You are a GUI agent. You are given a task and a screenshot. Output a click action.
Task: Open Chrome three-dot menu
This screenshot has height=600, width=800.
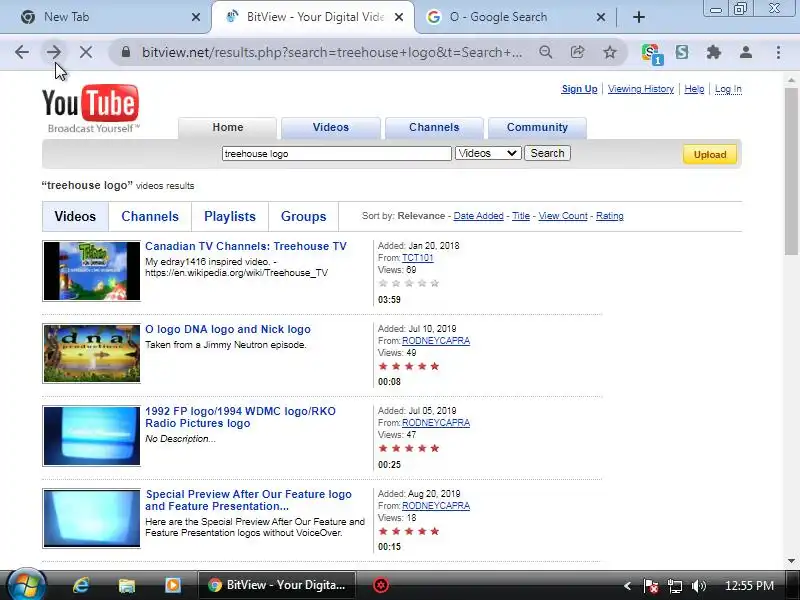(x=778, y=52)
